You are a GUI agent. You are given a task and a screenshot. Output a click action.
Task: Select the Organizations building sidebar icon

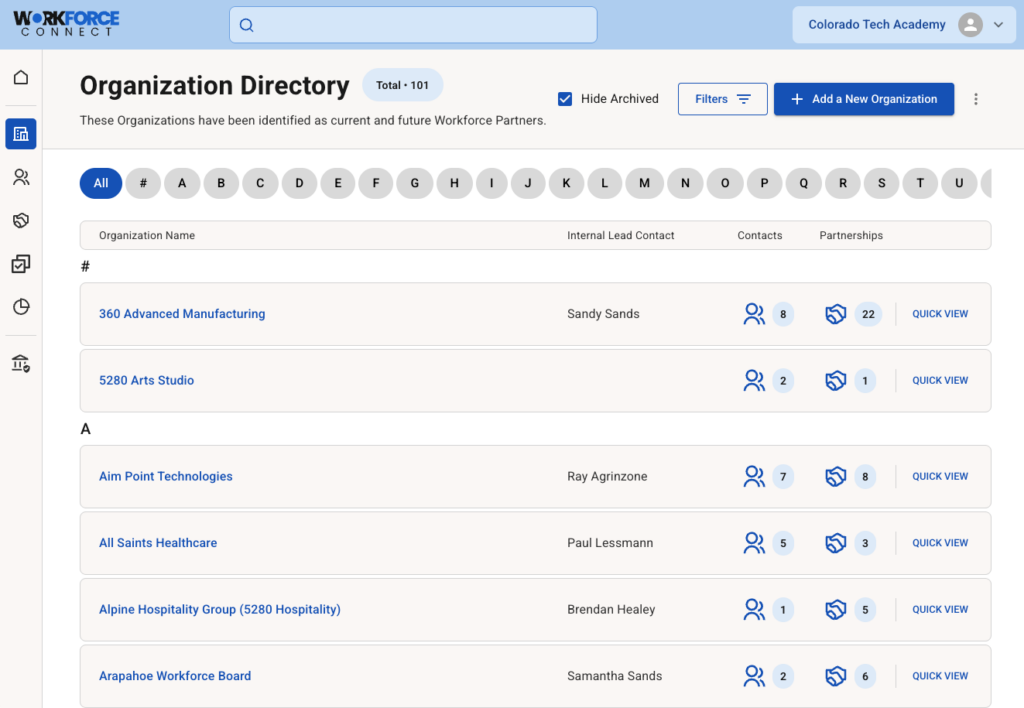pyautogui.click(x=21, y=134)
